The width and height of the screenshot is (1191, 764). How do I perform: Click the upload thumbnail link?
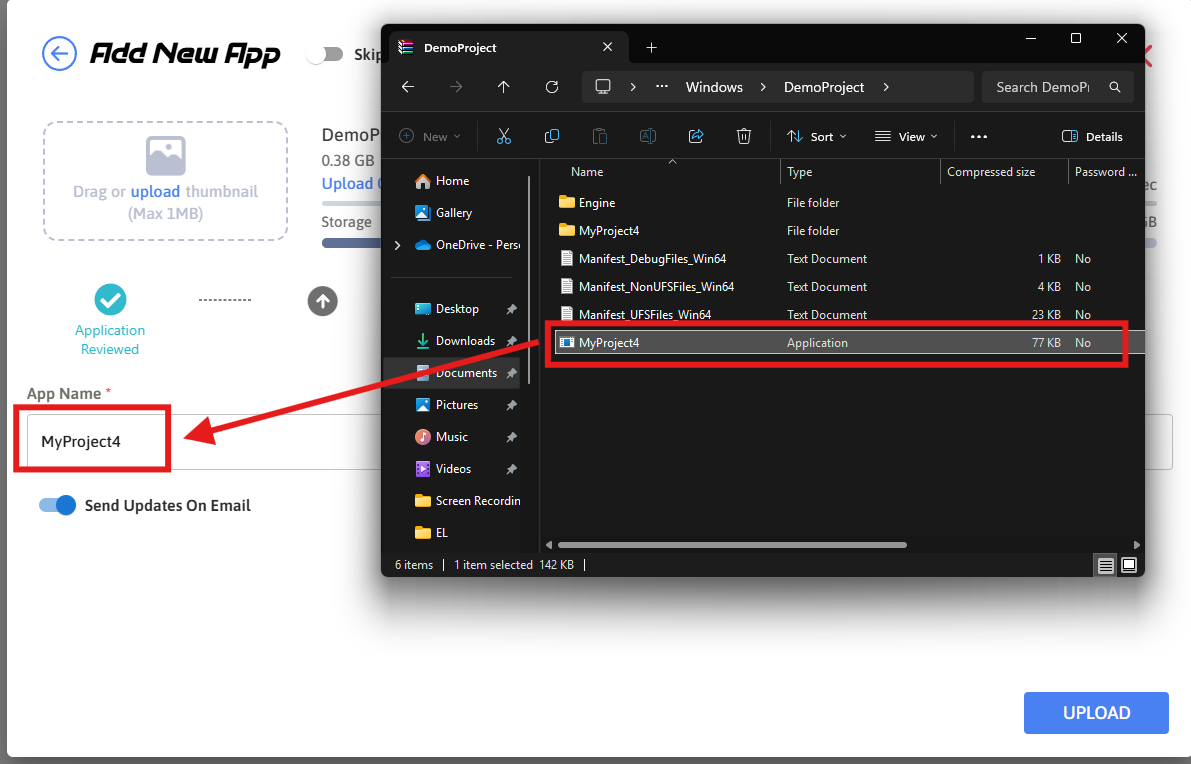[x=155, y=191]
